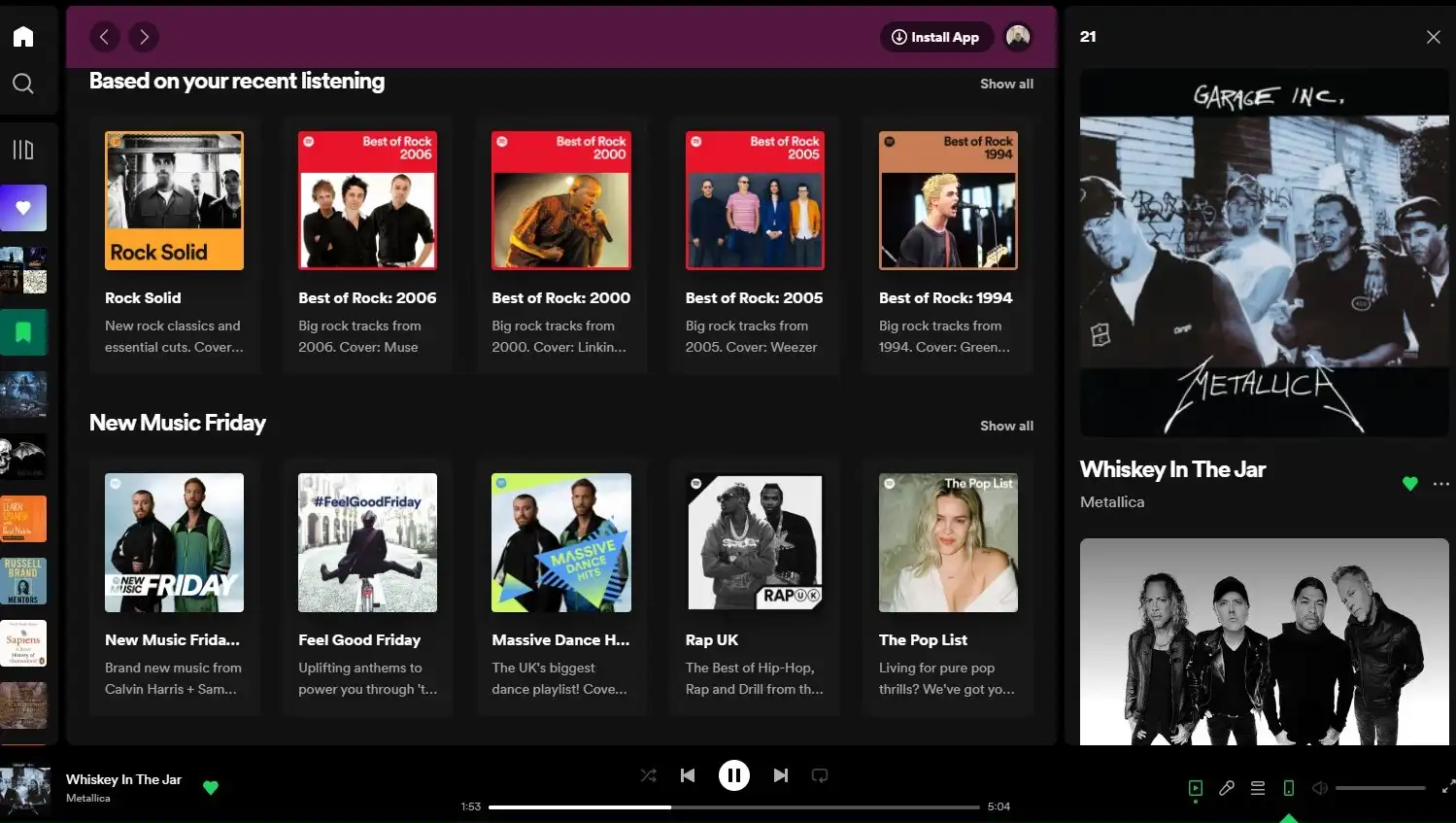This screenshot has width=1456, height=823.
Task: Toggle shuffle playback
Action: 648,775
